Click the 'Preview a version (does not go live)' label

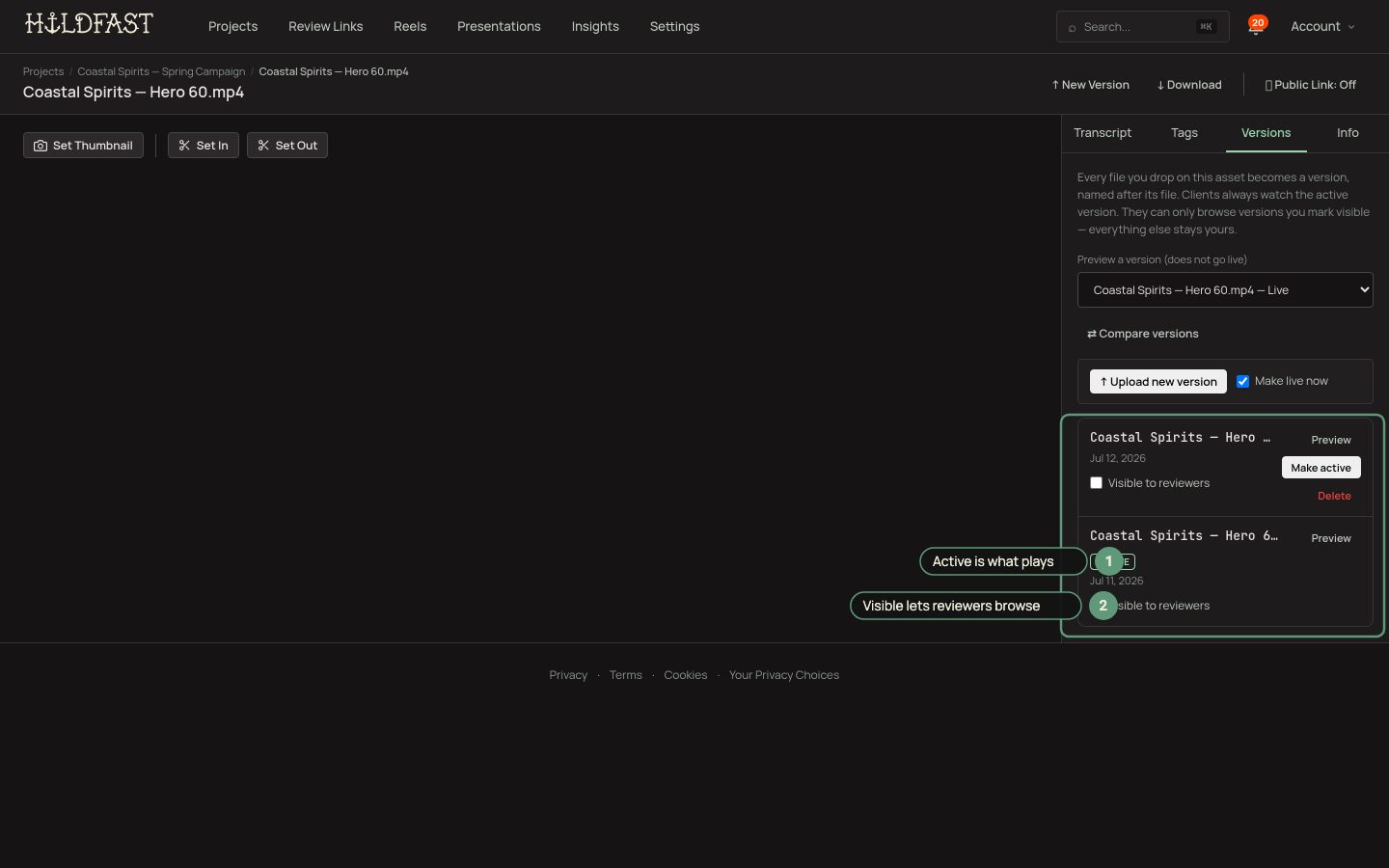pos(1162,259)
